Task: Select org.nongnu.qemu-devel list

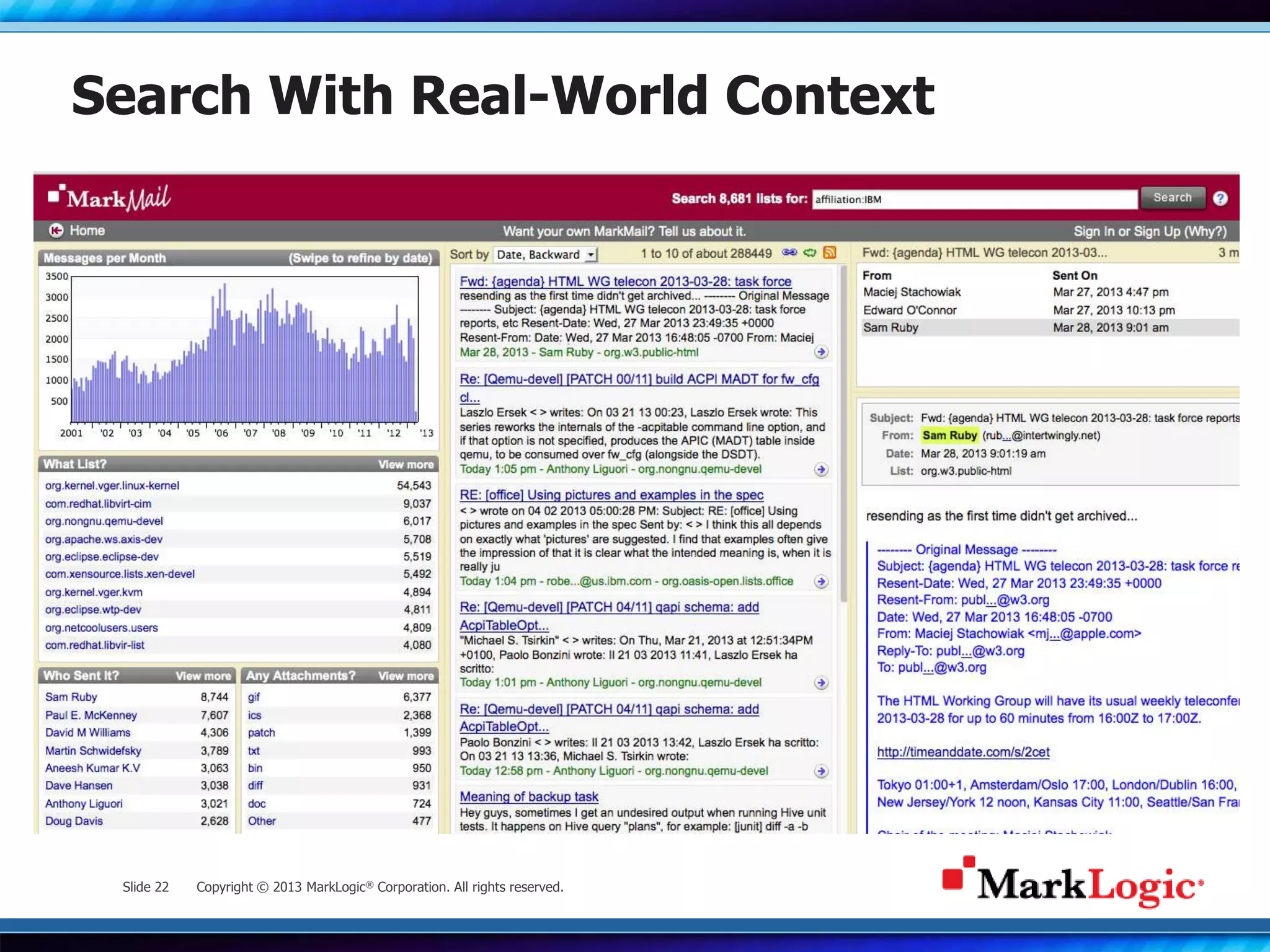Action: 104,521
